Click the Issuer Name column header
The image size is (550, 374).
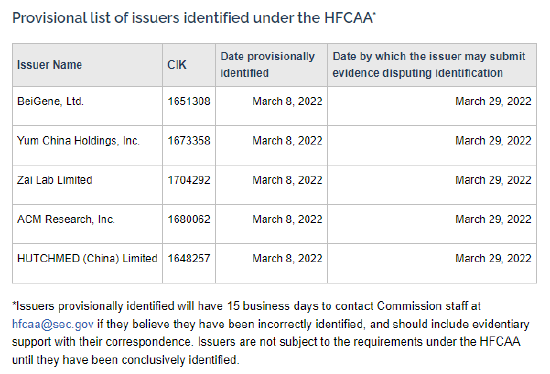[x=87, y=65]
